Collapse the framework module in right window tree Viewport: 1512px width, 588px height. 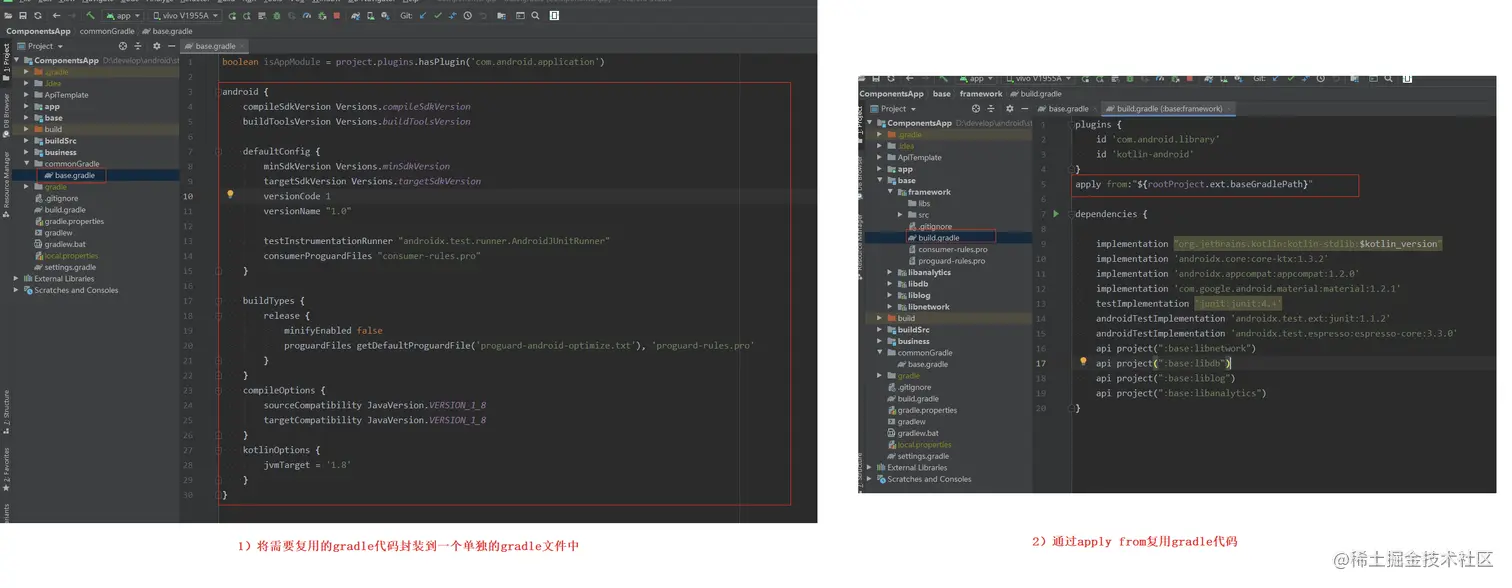coord(891,192)
